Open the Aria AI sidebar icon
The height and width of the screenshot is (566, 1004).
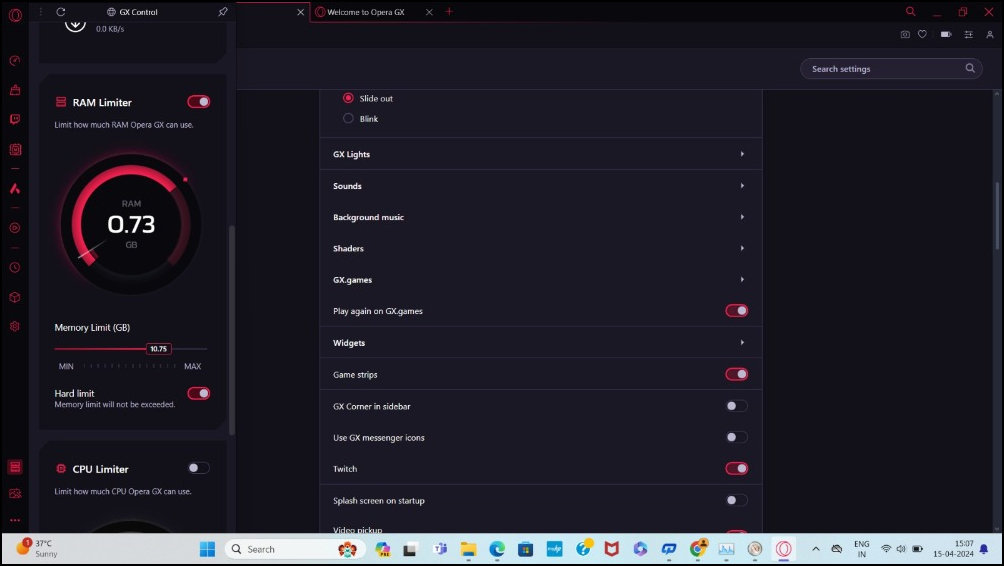click(15, 188)
